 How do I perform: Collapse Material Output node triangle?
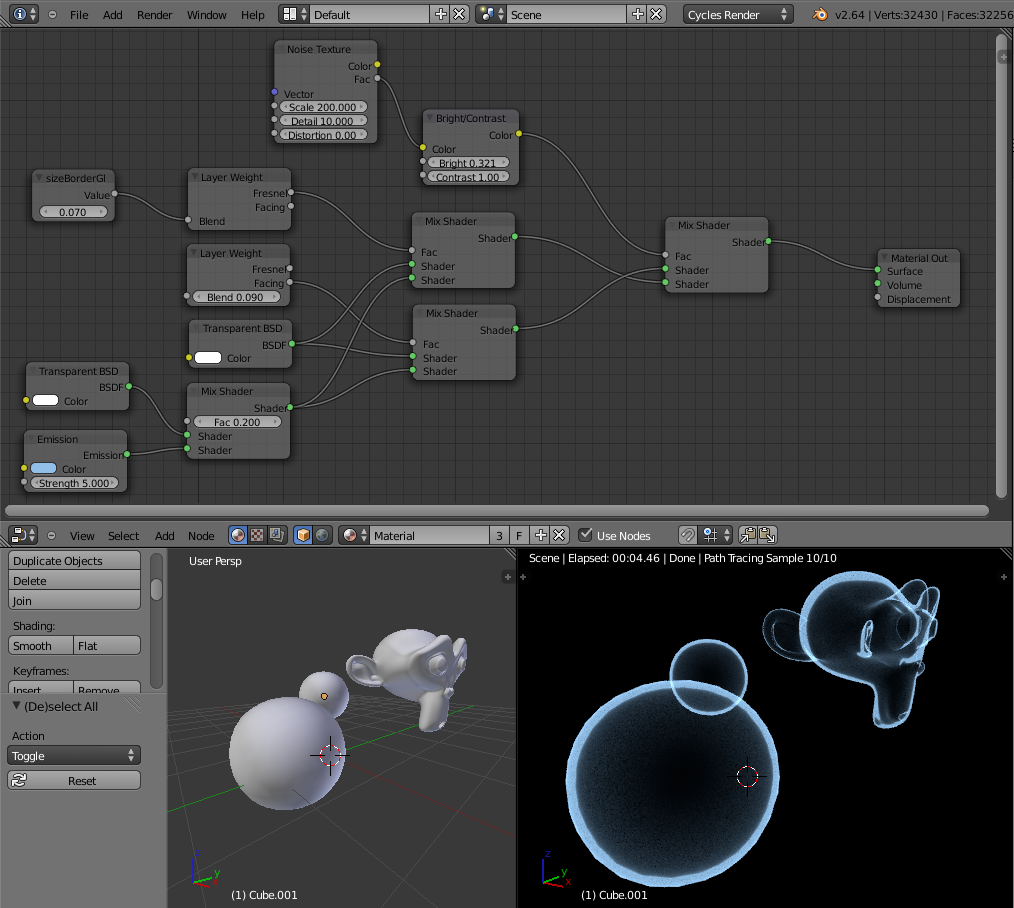(885, 257)
